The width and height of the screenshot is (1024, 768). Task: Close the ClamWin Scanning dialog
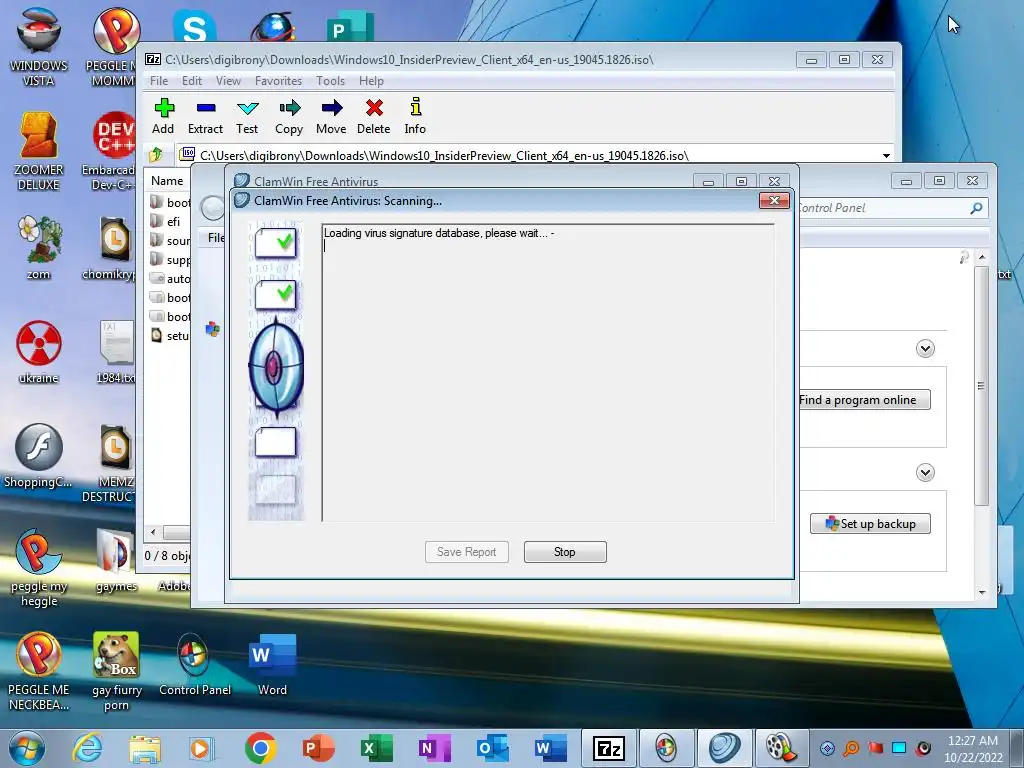tap(775, 200)
